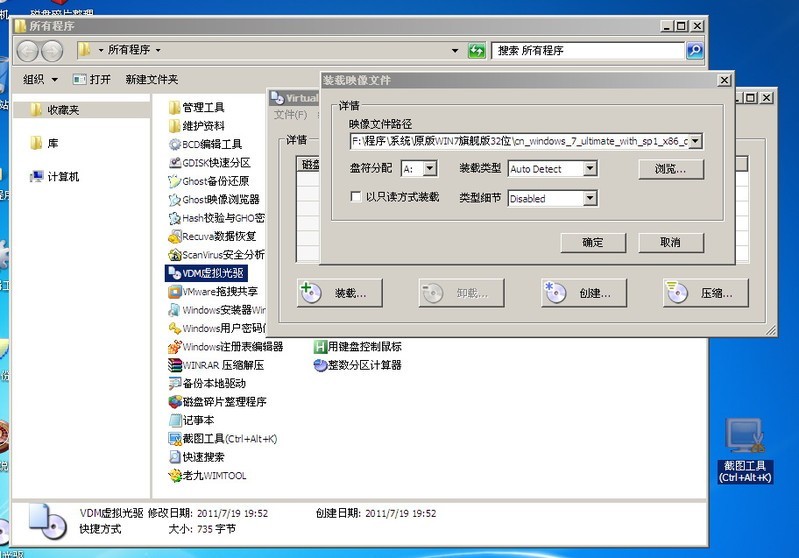Select VMware拖拽共享 shortcut icon
Image resolution: width=799 pixels, height=558 pixels.
click(175, 291)
